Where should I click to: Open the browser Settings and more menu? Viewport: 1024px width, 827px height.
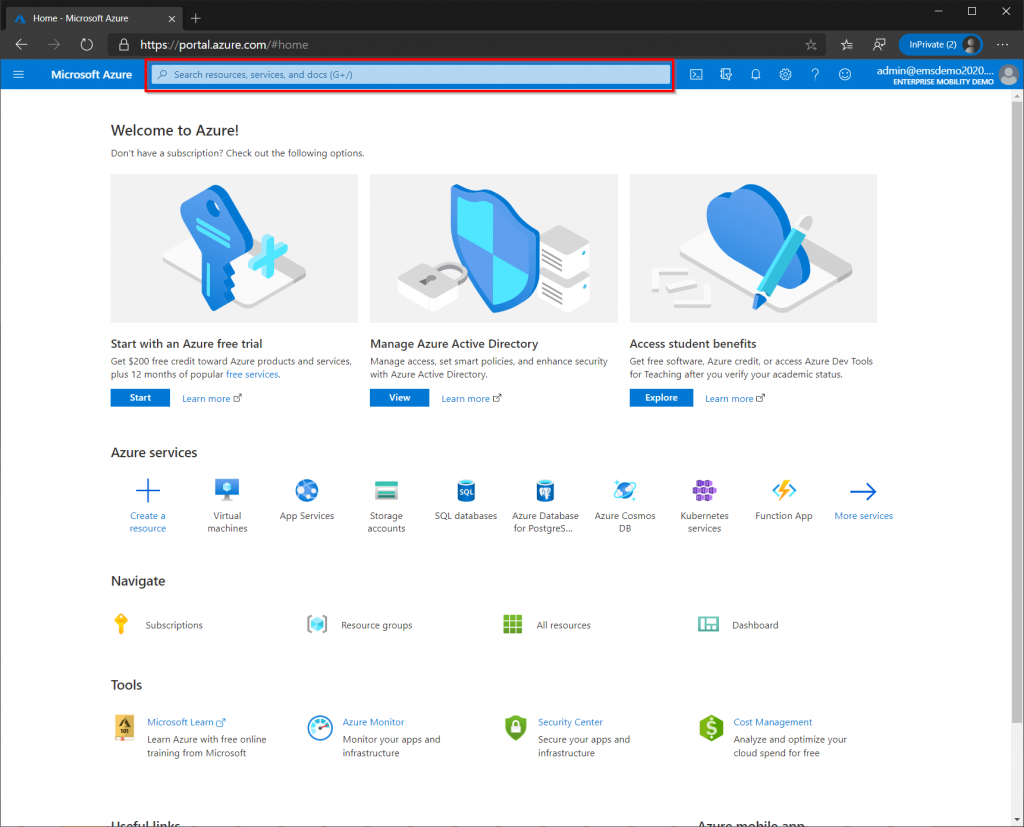click(1002, 45)
